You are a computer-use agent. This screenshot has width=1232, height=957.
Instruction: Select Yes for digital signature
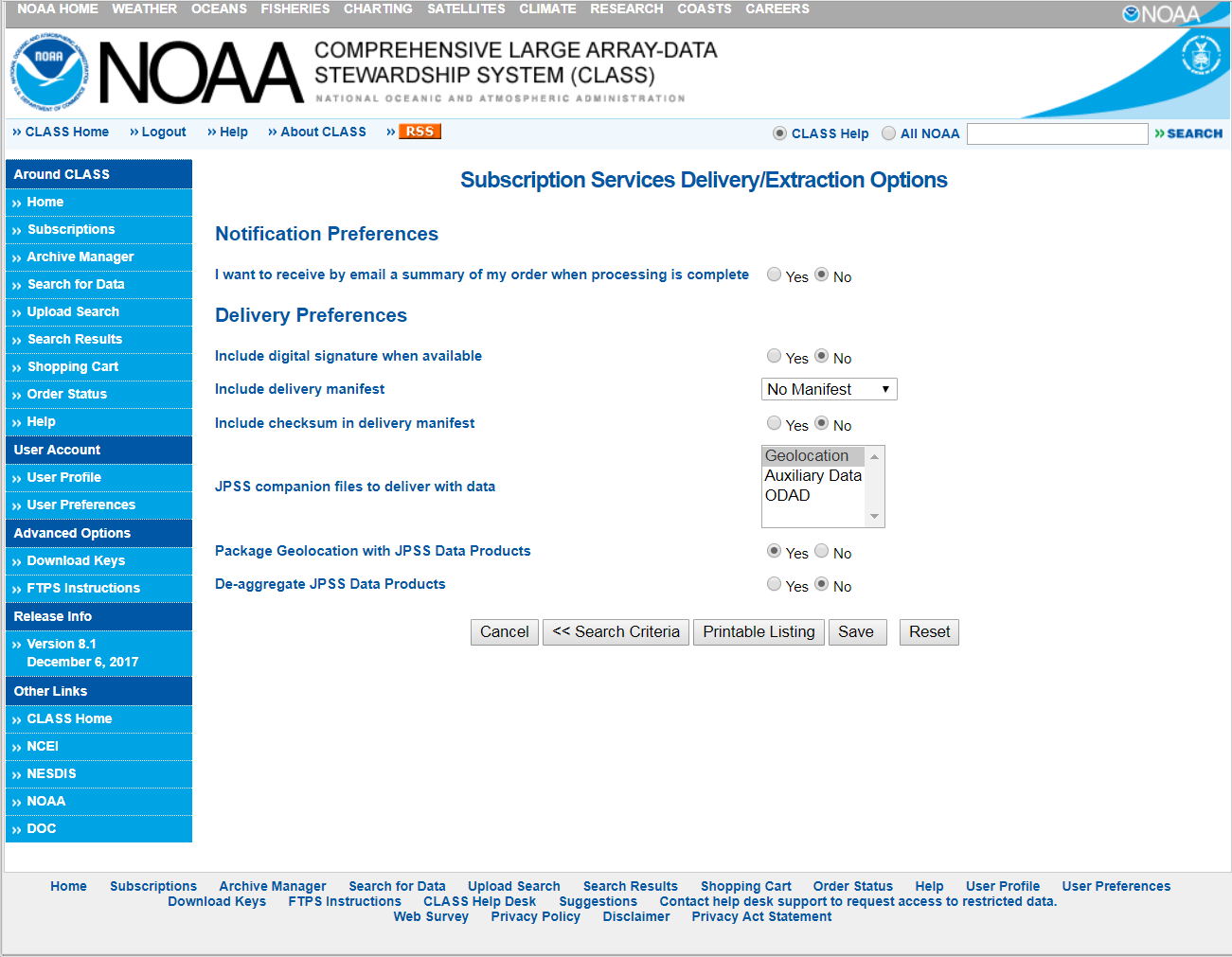[x=775, y=356]
